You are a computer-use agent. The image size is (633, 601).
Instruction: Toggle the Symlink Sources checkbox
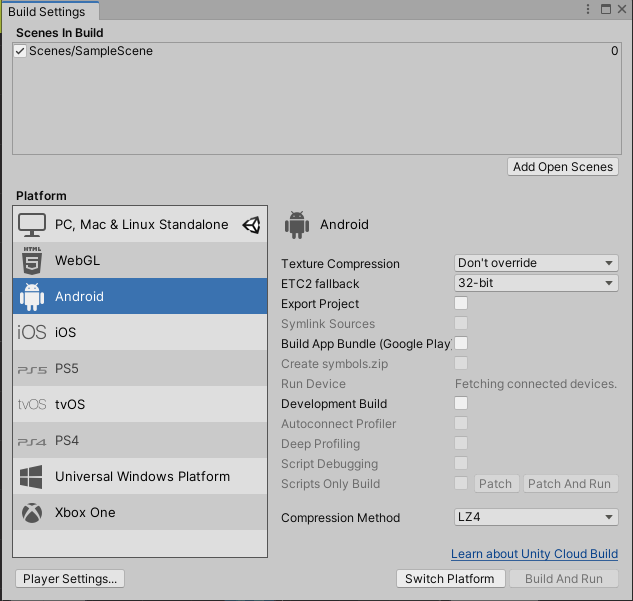click(x=461, y=323)
